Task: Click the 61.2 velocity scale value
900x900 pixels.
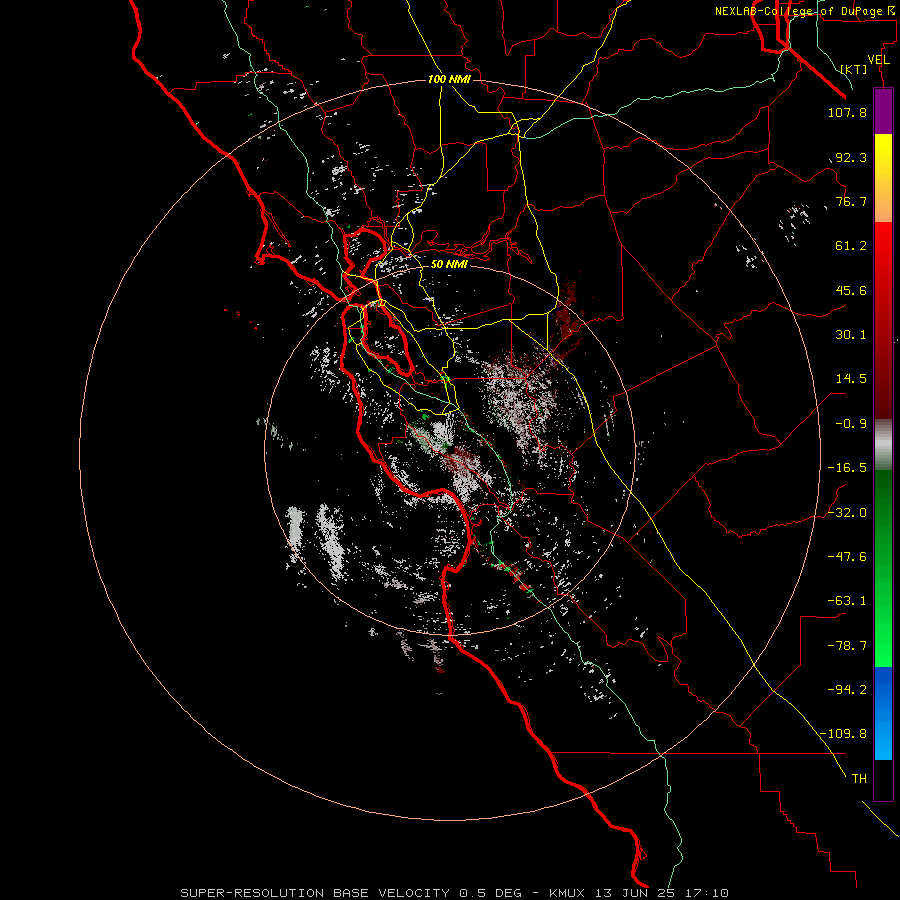Action: coord(851,246)
